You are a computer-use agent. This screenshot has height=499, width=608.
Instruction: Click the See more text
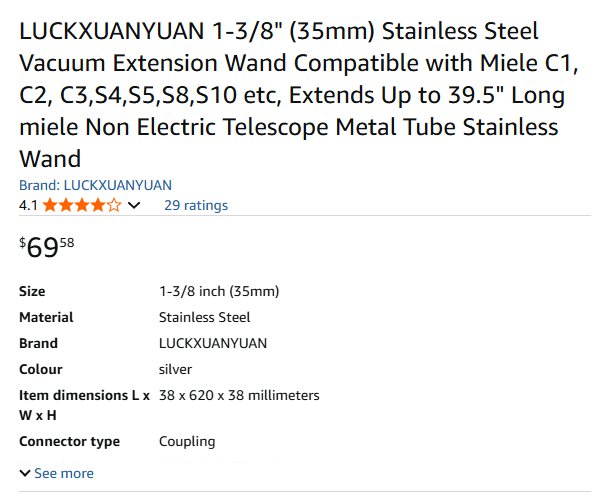click(x=64, y=473)
